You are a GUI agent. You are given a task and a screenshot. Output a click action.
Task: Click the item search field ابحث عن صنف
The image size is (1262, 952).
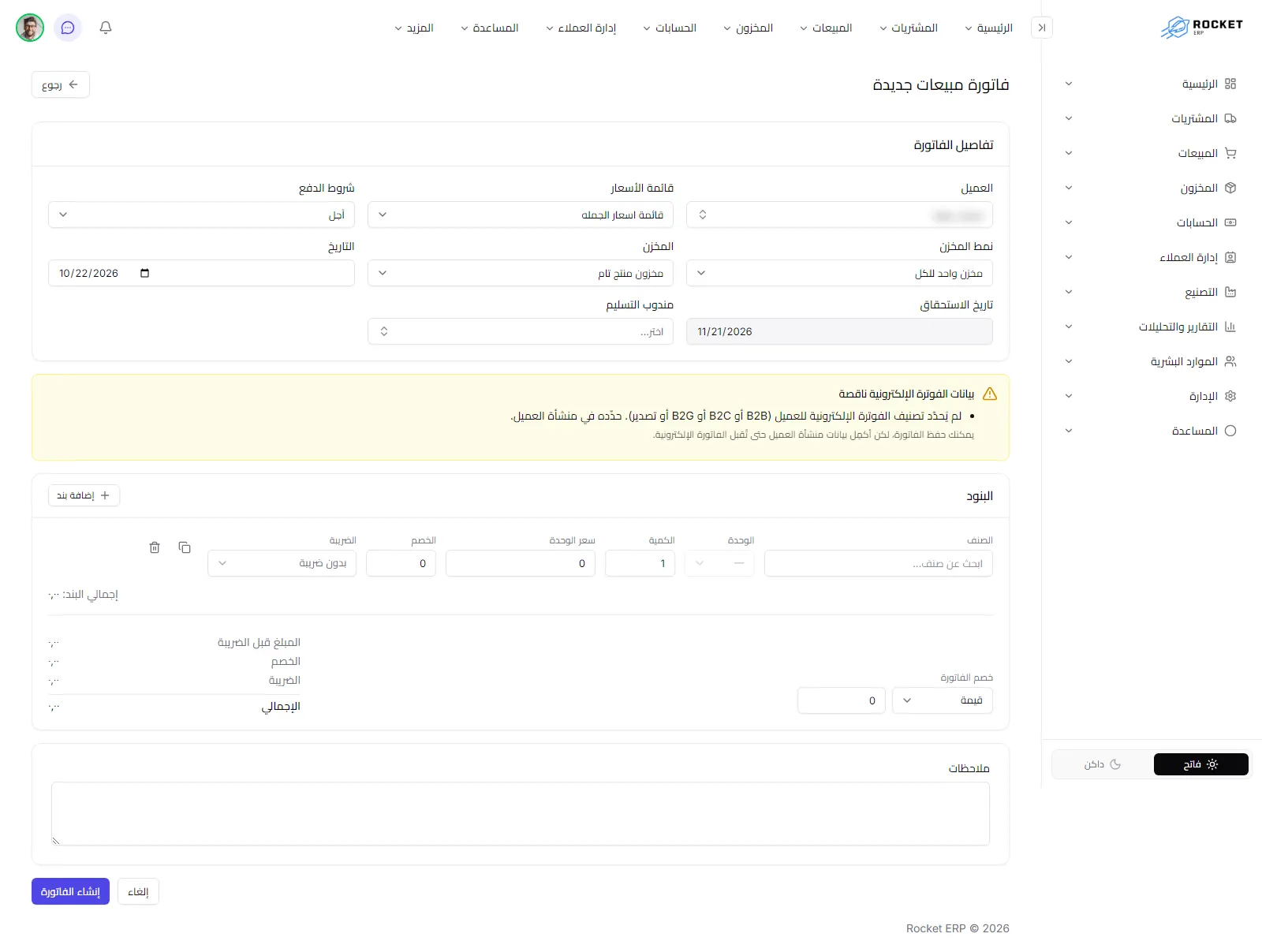point(879,563)
